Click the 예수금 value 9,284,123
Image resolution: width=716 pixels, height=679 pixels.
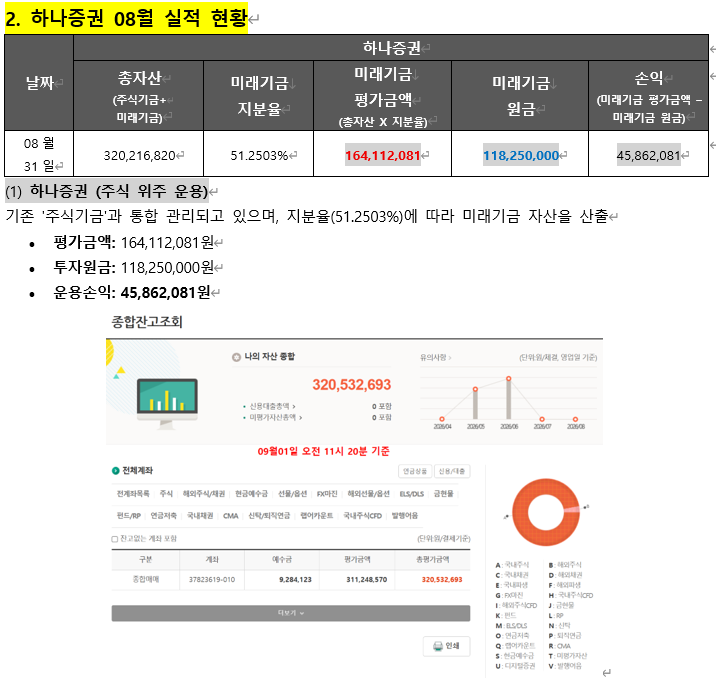click(295, 579)
